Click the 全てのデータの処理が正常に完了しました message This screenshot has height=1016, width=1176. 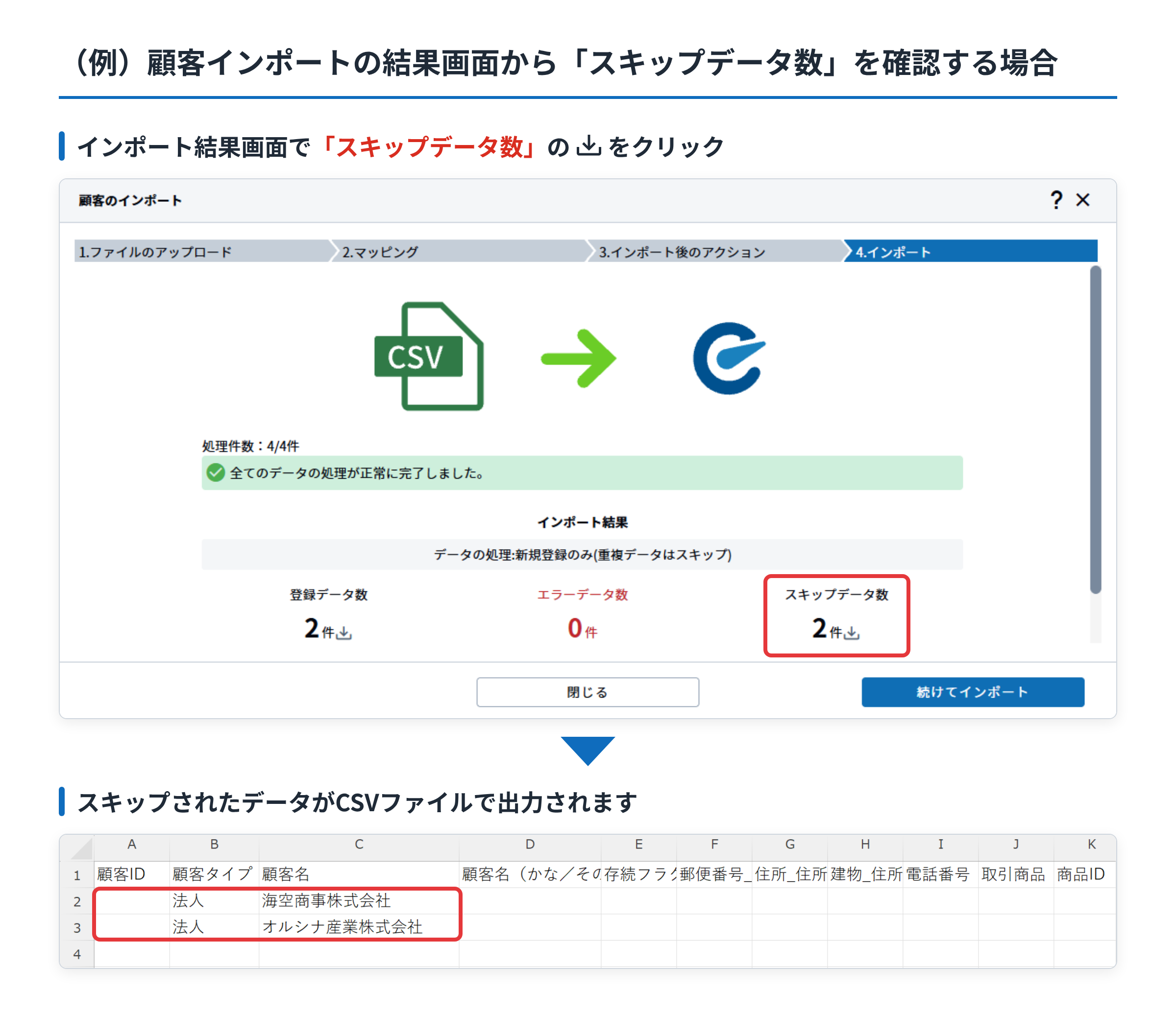(x=582, y=473)
